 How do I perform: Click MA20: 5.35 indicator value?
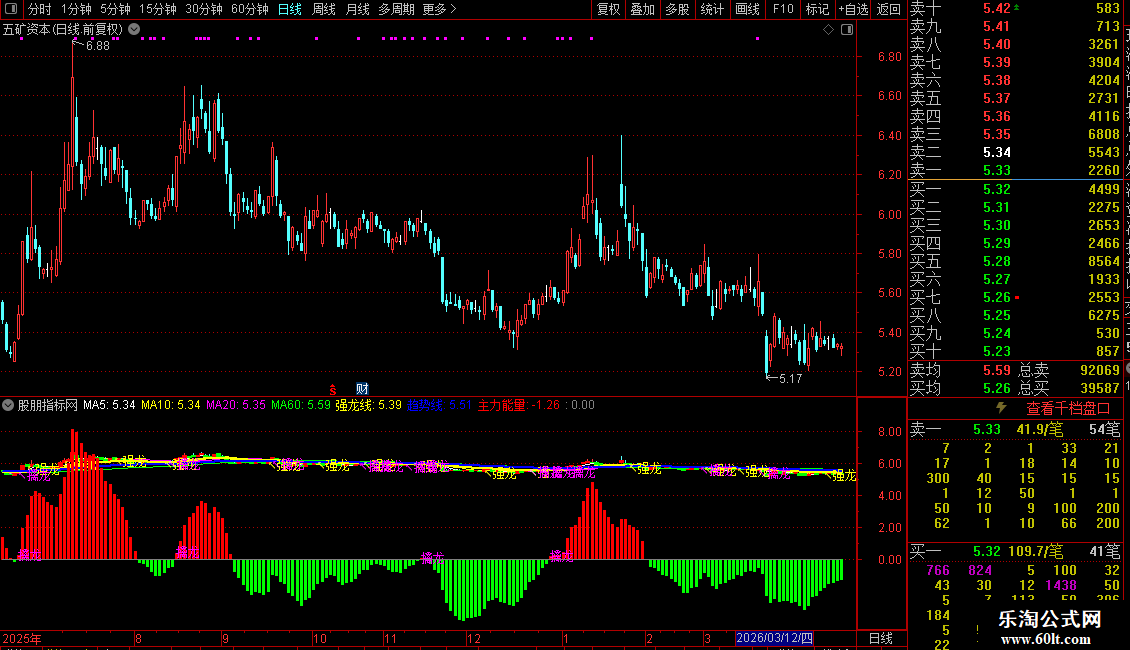236,405
